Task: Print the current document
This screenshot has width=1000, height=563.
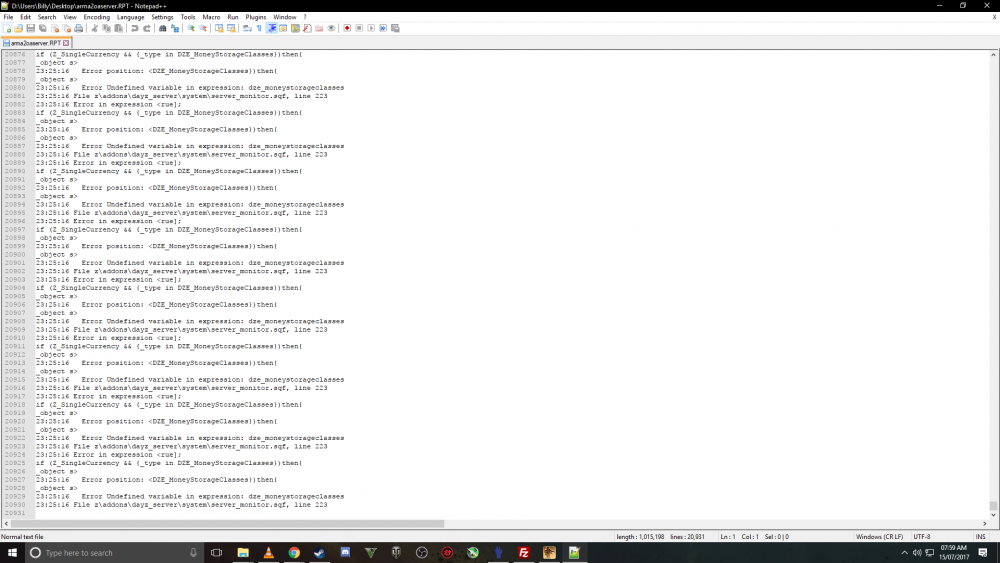Action: [x=78, y=28]
